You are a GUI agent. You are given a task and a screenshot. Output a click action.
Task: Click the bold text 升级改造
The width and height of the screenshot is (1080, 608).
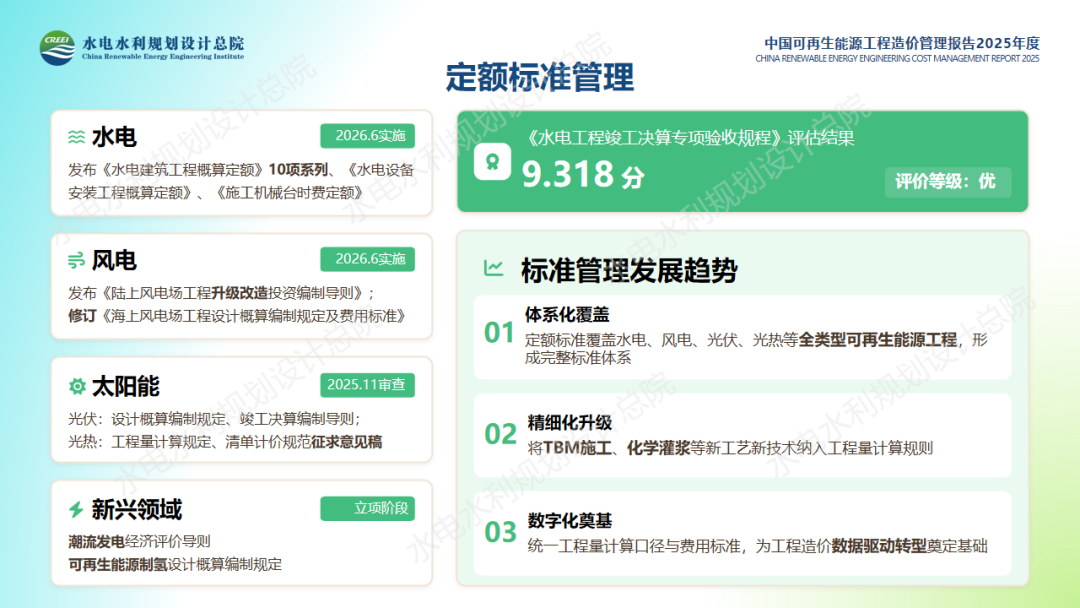click(239, 293)
